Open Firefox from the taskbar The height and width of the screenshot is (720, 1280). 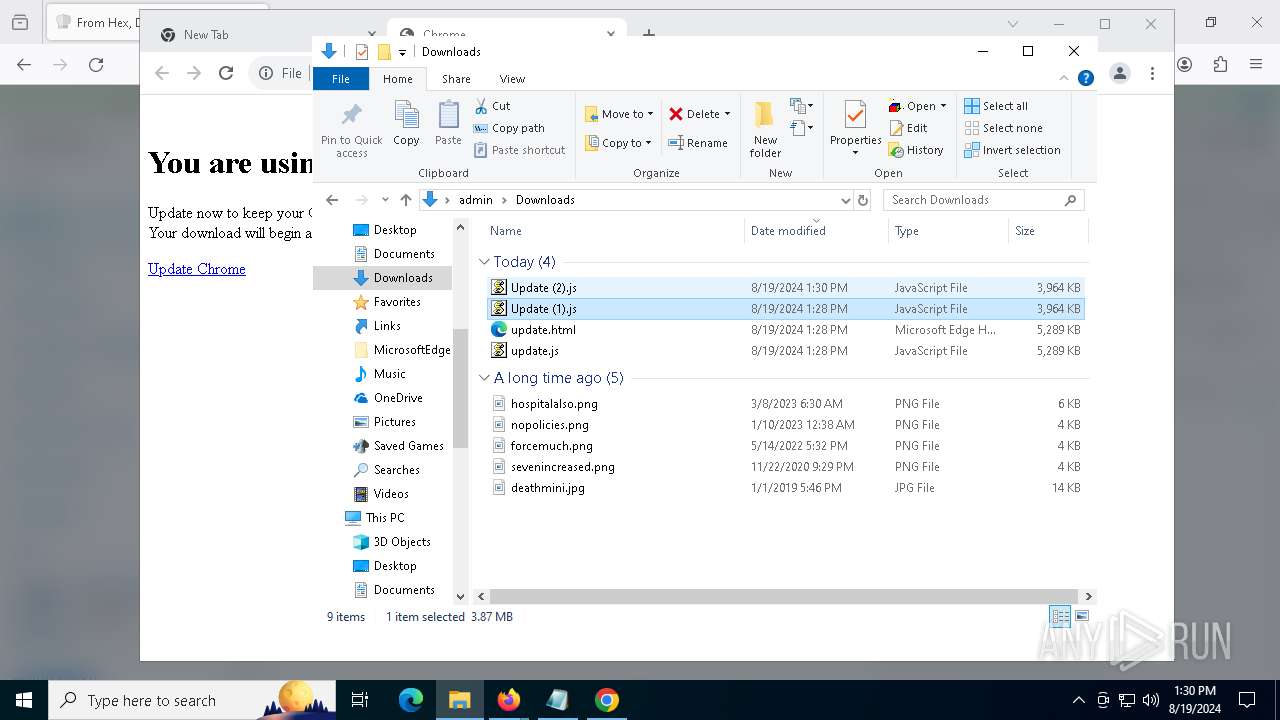509,700
